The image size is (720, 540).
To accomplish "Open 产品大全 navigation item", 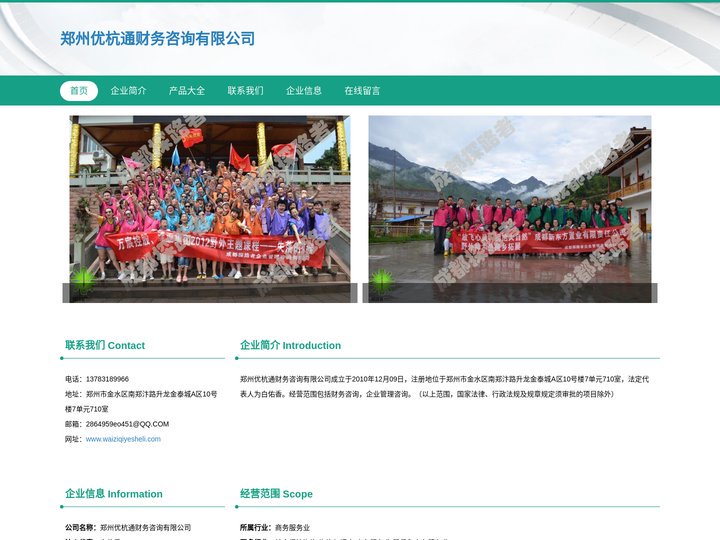I will click(x=187, y=90).
